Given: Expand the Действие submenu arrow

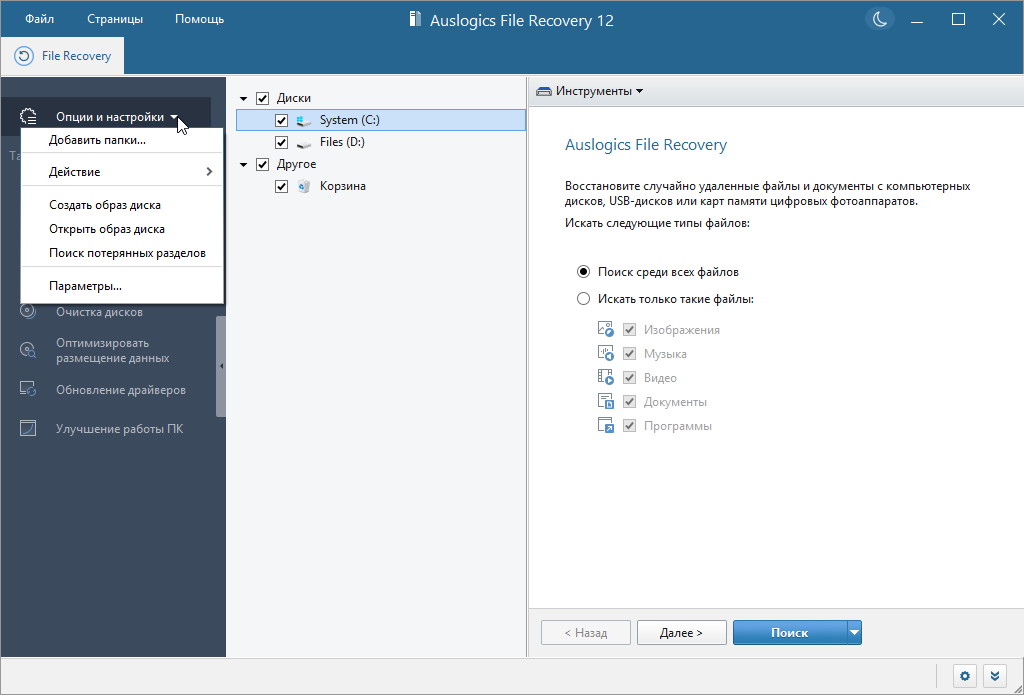Looking at the screenshot, I should (209, 172).
